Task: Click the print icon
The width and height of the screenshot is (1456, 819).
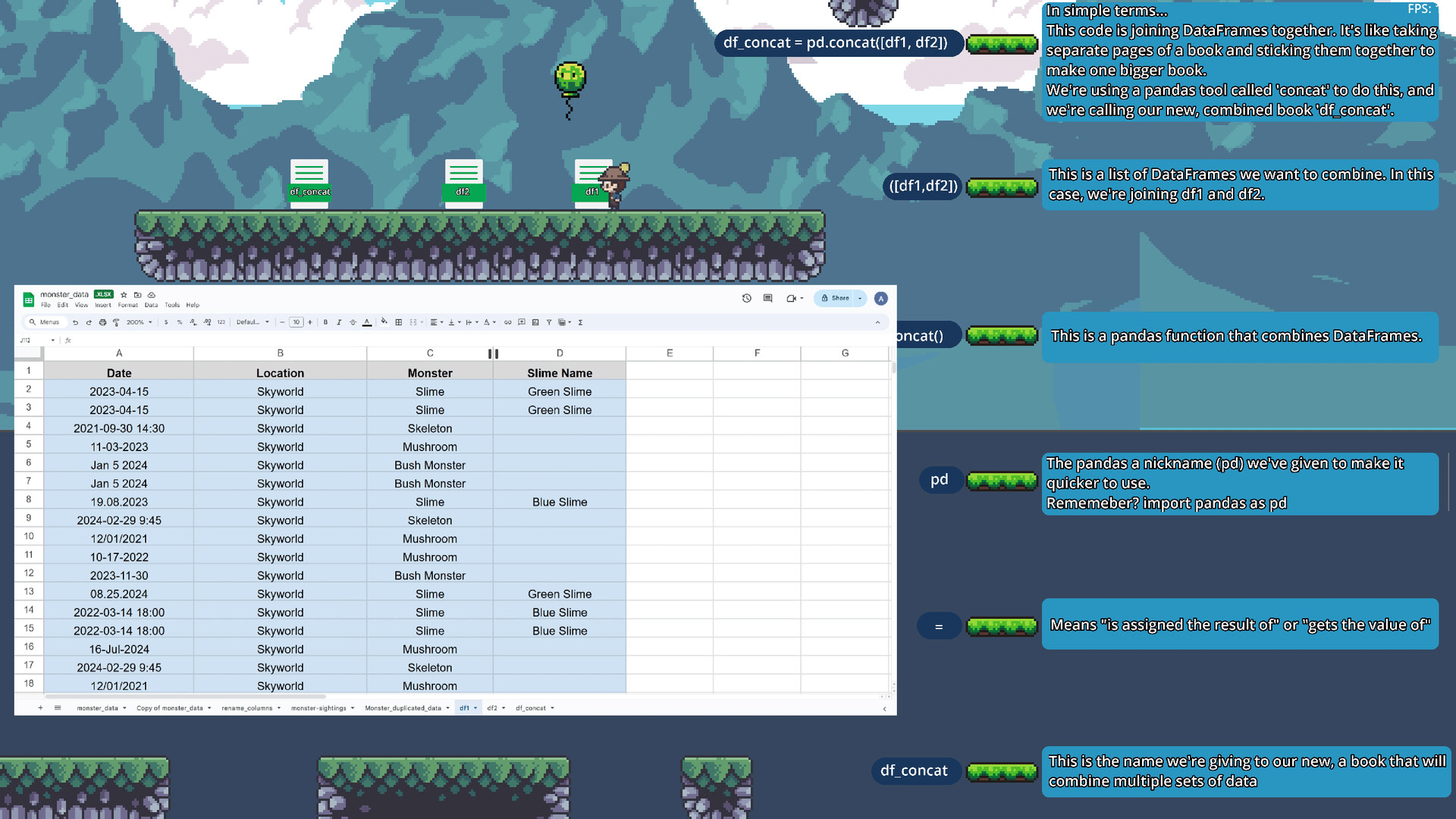Action: click(x=102, y=322)
